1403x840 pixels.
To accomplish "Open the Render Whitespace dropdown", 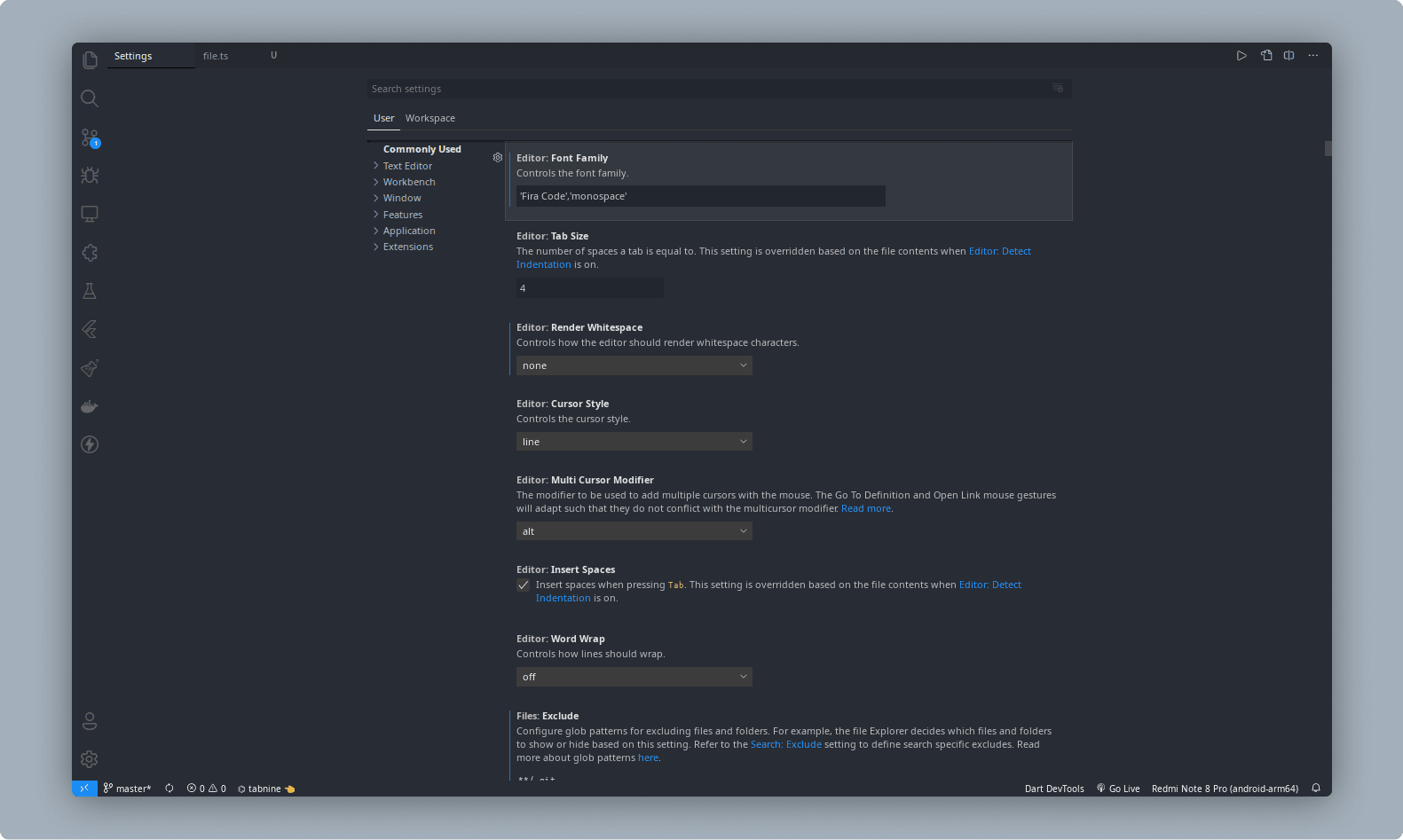I will point(634,365).
